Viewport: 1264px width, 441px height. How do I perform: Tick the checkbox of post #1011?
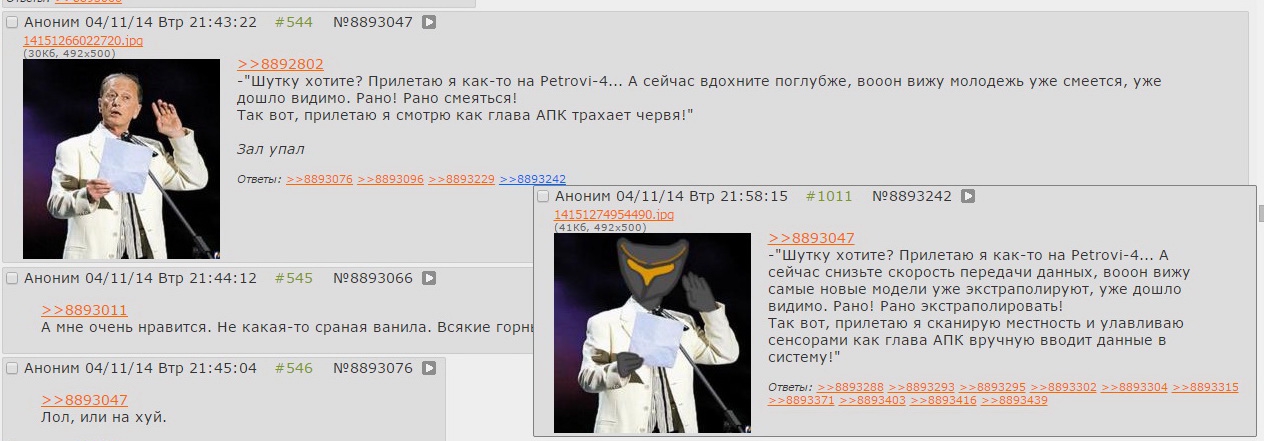point(543,196)
